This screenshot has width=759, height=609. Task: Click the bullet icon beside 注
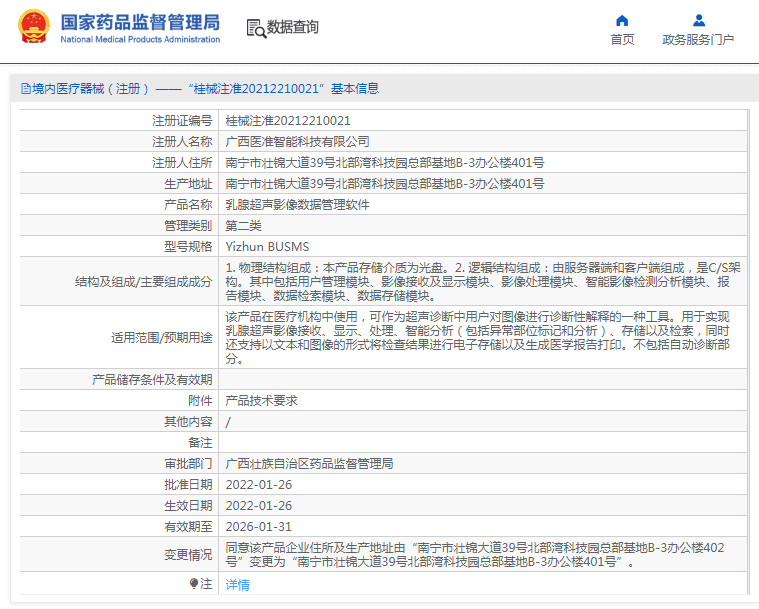click(194, 583)
